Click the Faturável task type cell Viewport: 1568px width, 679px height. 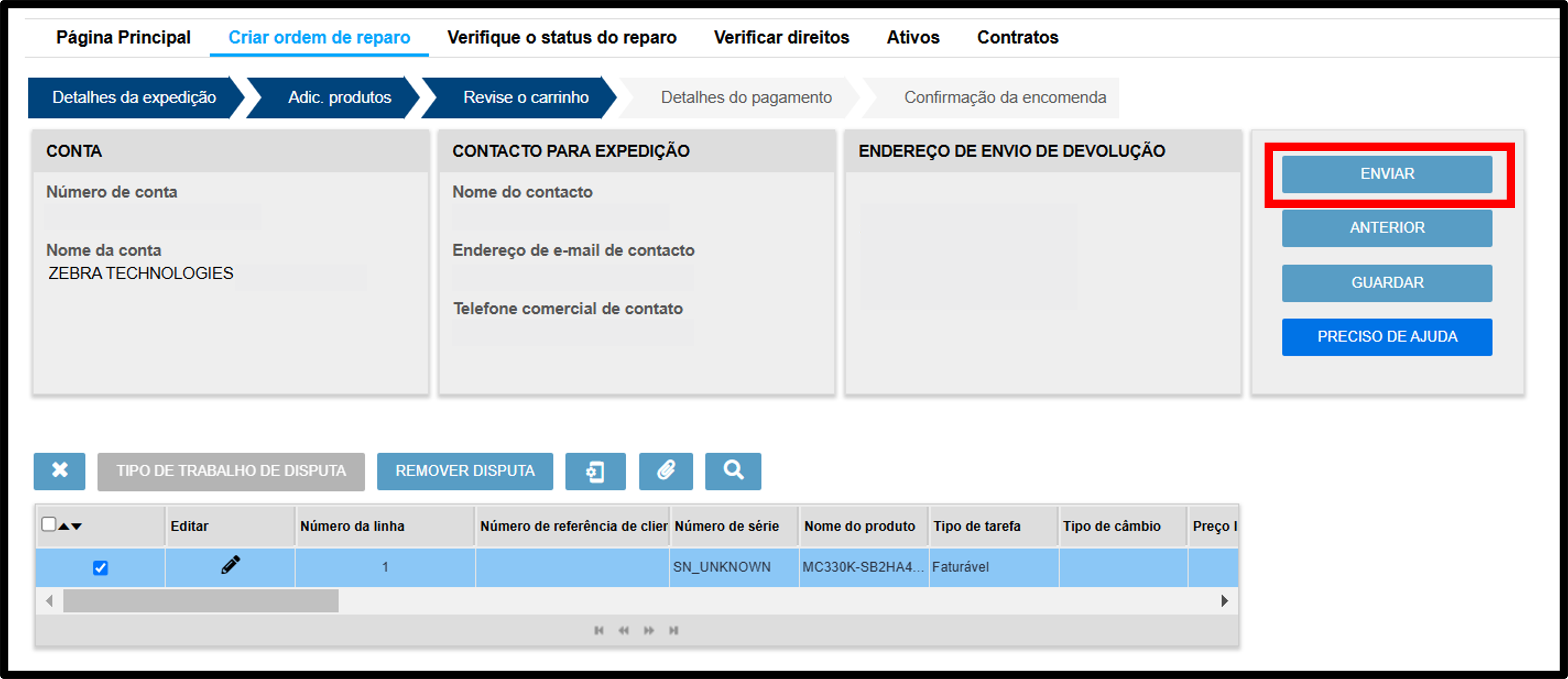994,567
